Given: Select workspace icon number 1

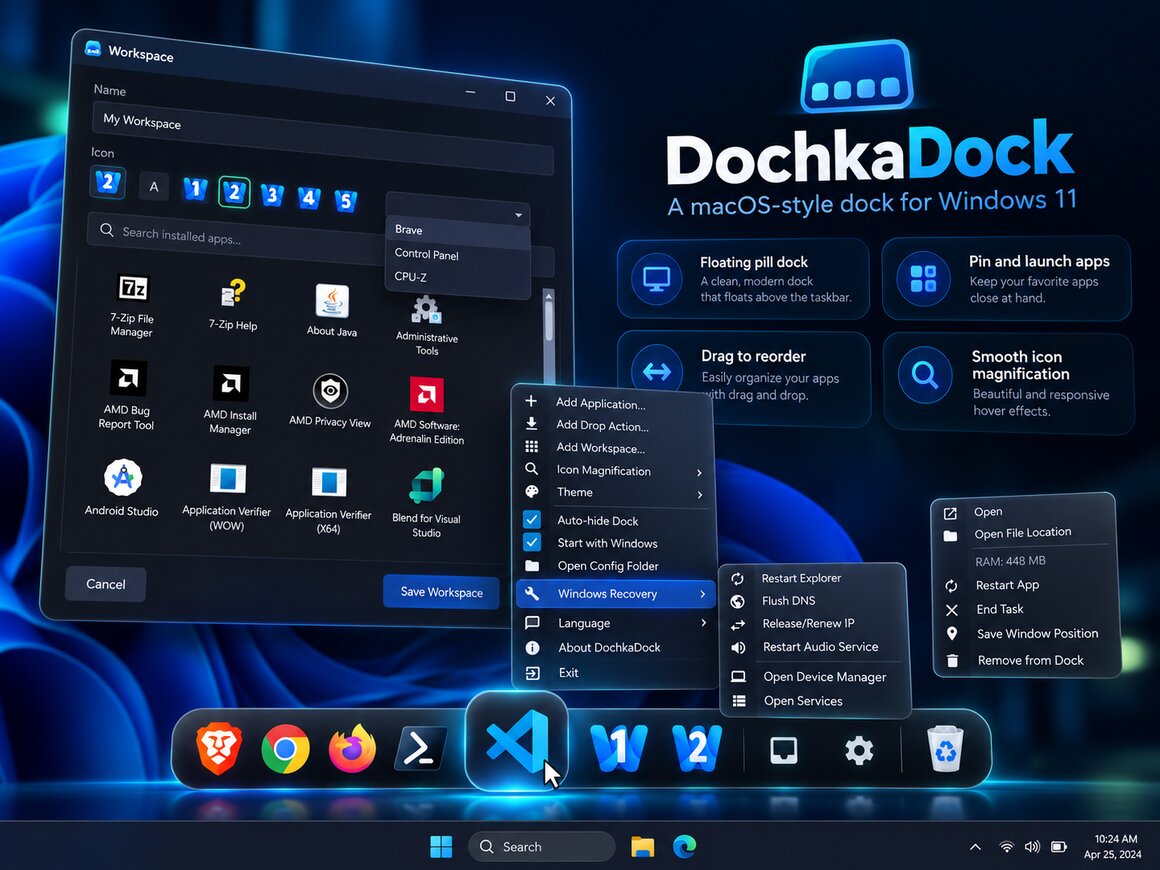Looking at the screenshot, I should coord(195,189).
